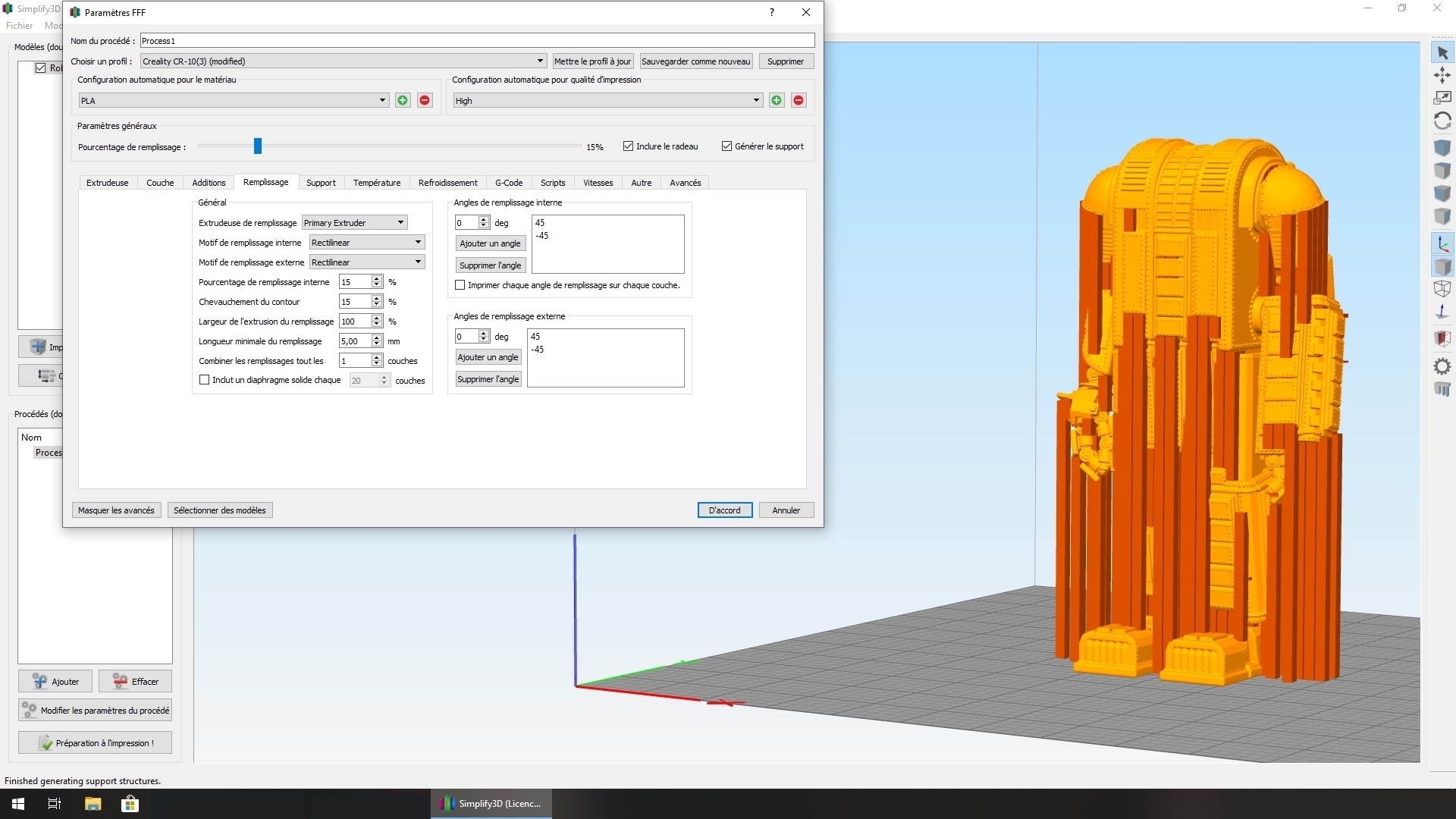The height and width of the screenshot is (819, 1456).
Task: Open the Choisir un profil dropdown
Action: 343,61
